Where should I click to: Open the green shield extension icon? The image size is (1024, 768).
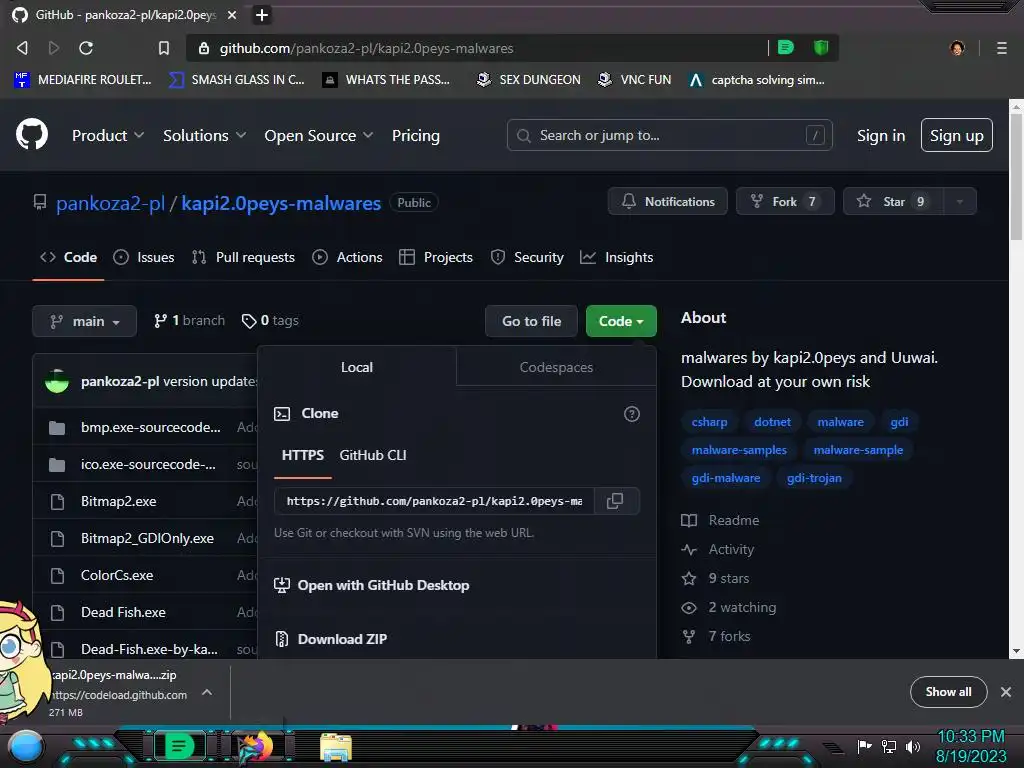point(821,47)
